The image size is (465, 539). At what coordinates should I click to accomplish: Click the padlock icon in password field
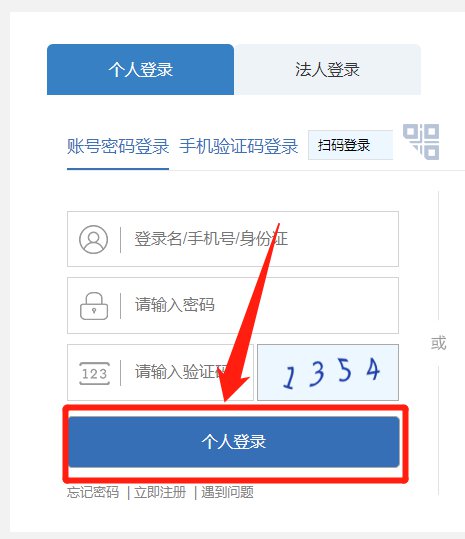[94, 306]
